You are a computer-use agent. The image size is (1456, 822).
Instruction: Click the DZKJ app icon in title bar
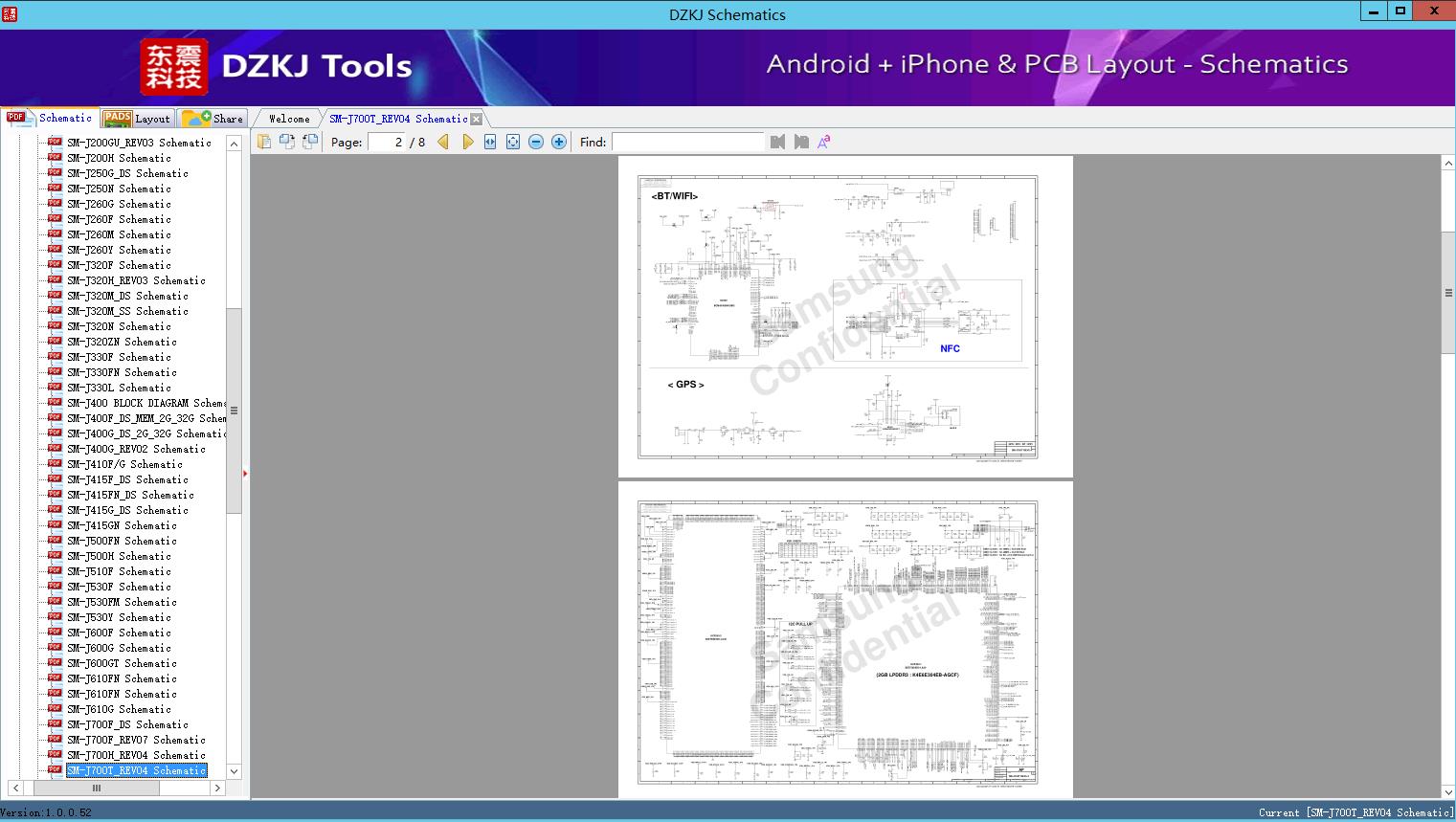(x=10, y=14)
